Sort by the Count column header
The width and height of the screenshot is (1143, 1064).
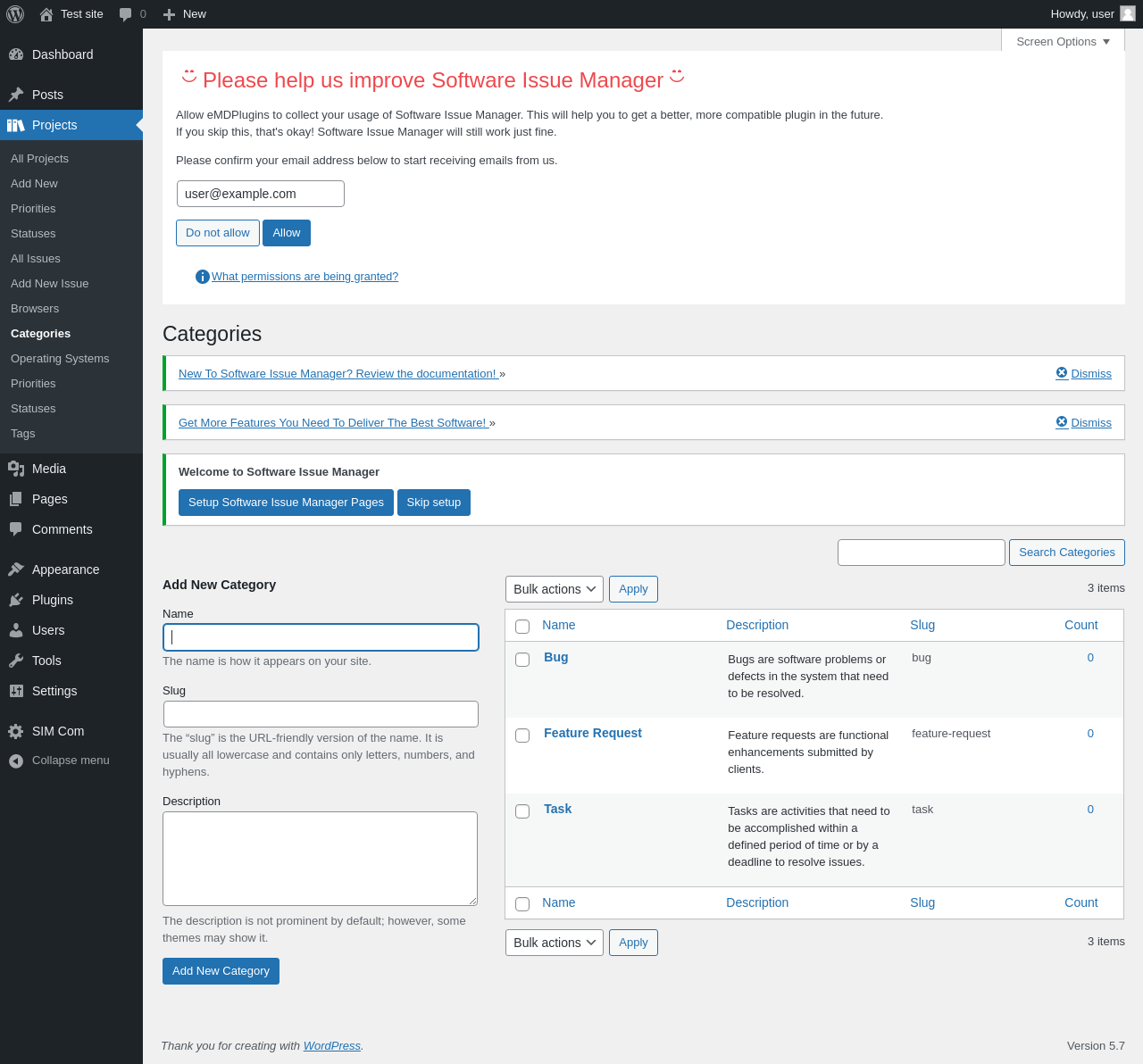click(x=1080, y=625)
